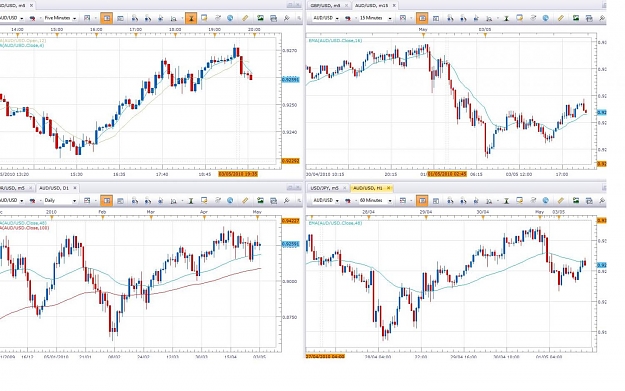Screen dimensions: 625x391
Task: Click the printer icon in the Five Minutes chart toolbar
Action: pyautogui.click(x=273, y=18)
